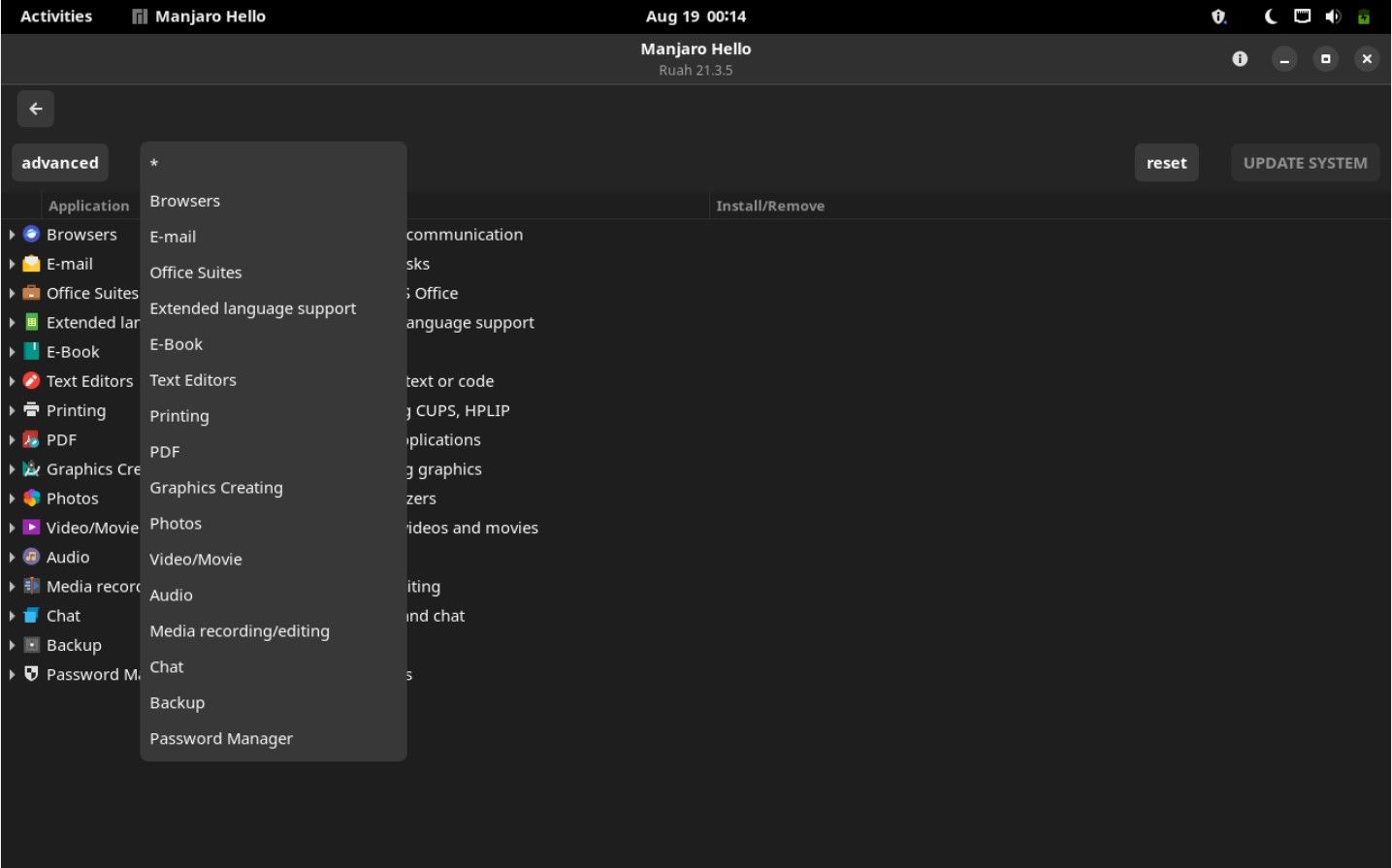1392x868 pixels.
Task: Choose Media recording/editing in dropdown
Action: coord(274,630)
